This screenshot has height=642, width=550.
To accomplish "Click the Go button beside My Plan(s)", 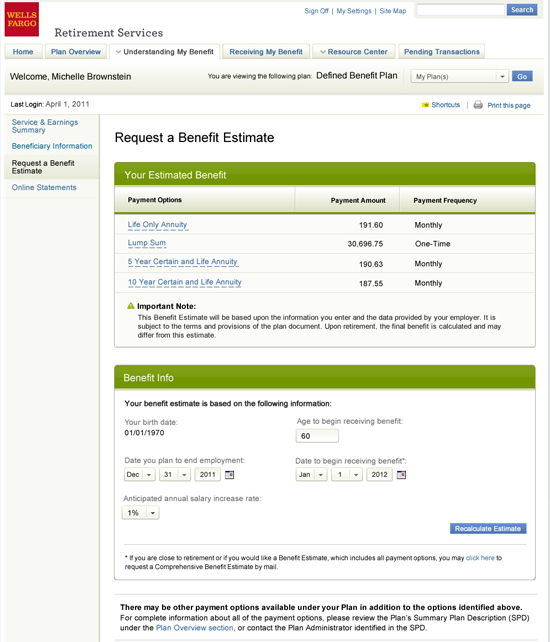I will point(522,77).
